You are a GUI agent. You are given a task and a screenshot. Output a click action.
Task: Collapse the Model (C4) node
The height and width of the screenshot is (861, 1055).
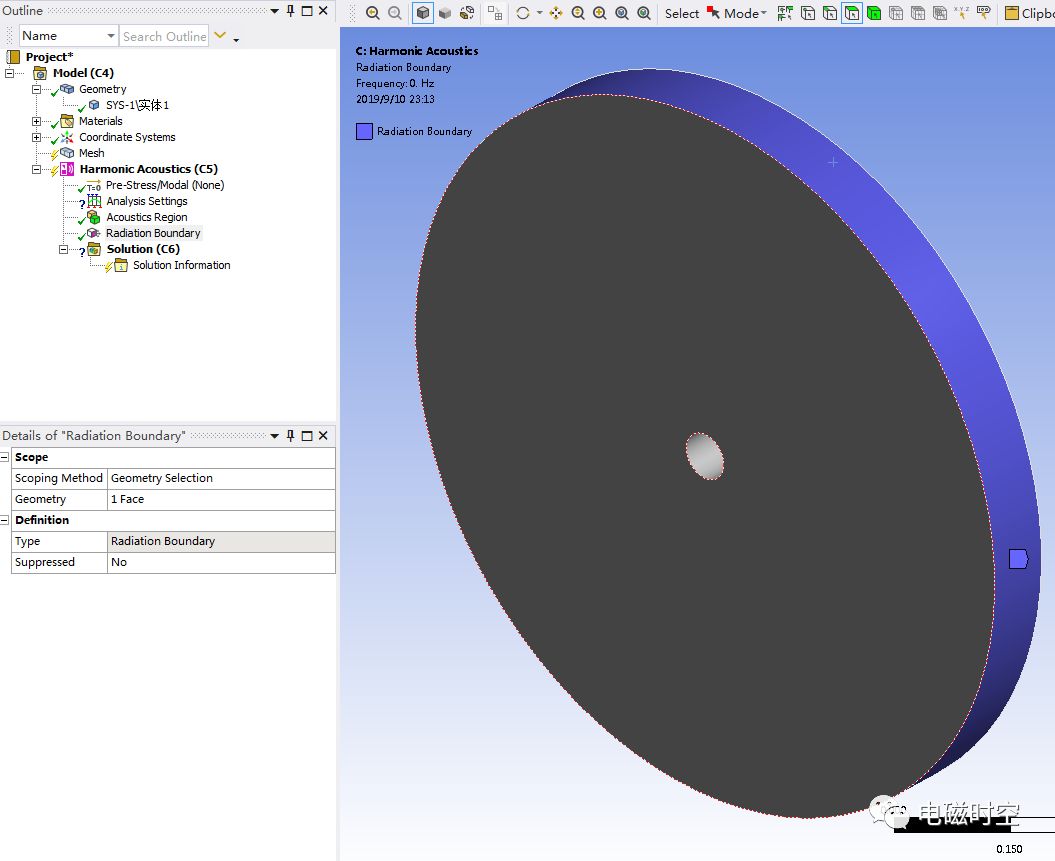click(x=9, y=73)
